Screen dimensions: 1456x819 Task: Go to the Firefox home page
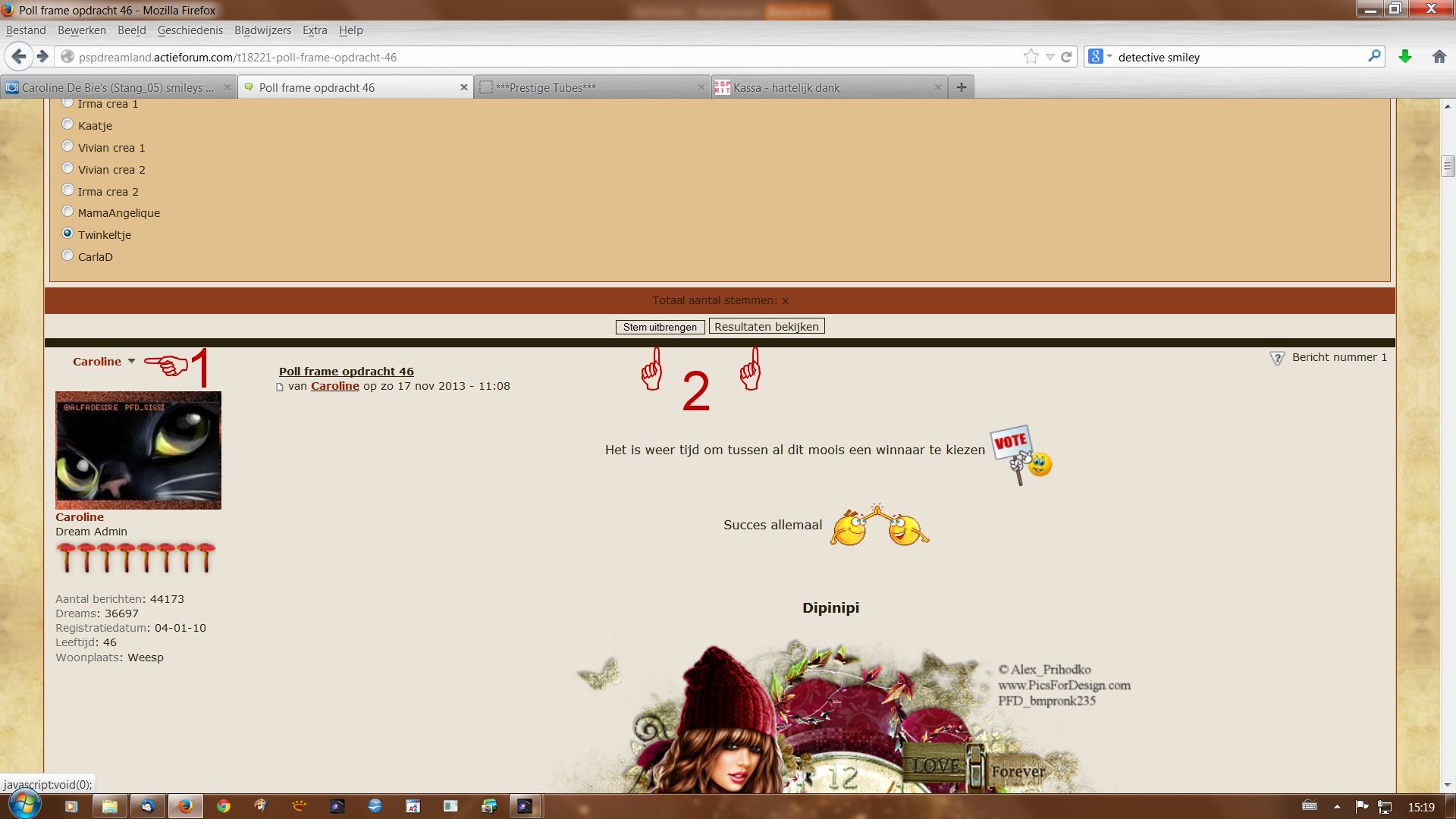click(x=1439, y=57)
